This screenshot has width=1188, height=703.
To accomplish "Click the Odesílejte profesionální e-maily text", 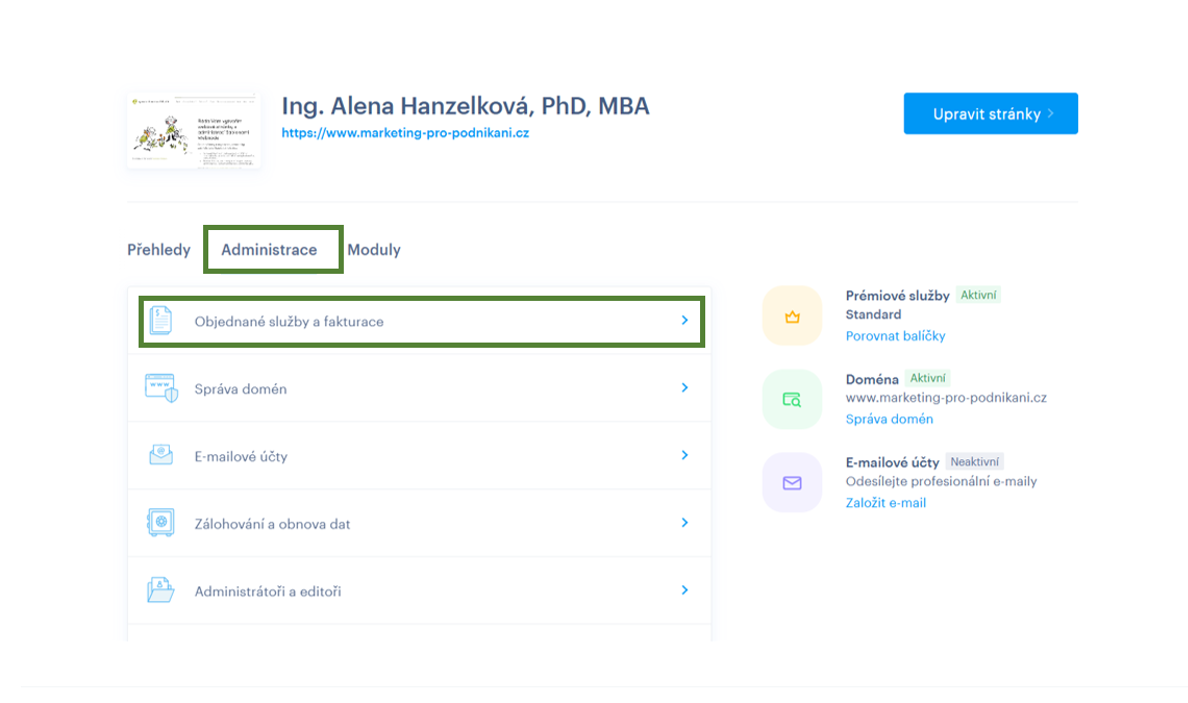I will 941,481.
